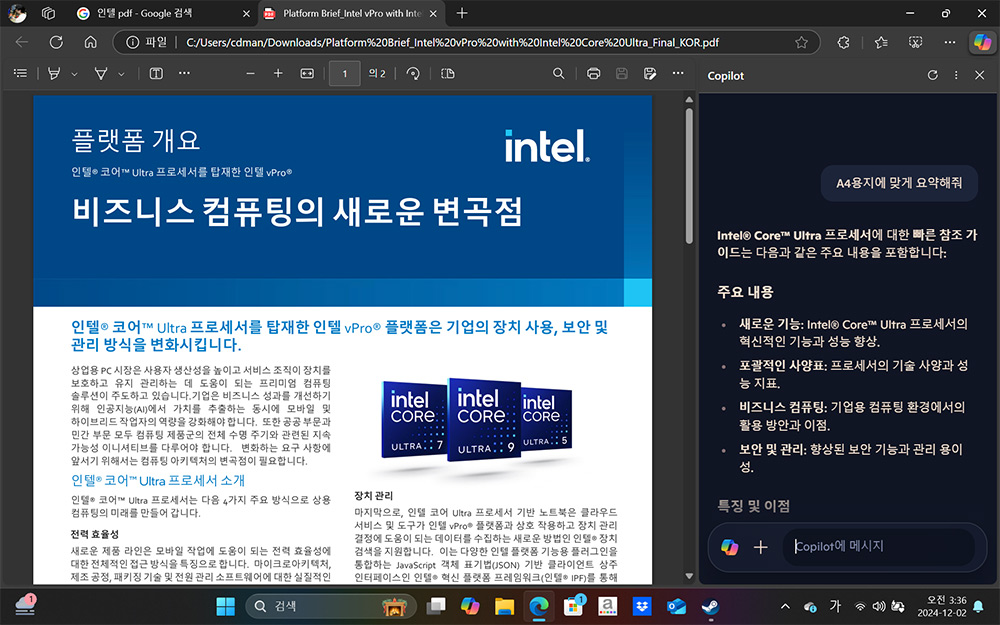Select the Platform Brief PDF tab
The image size is (1000, 625).
point(351,13)
